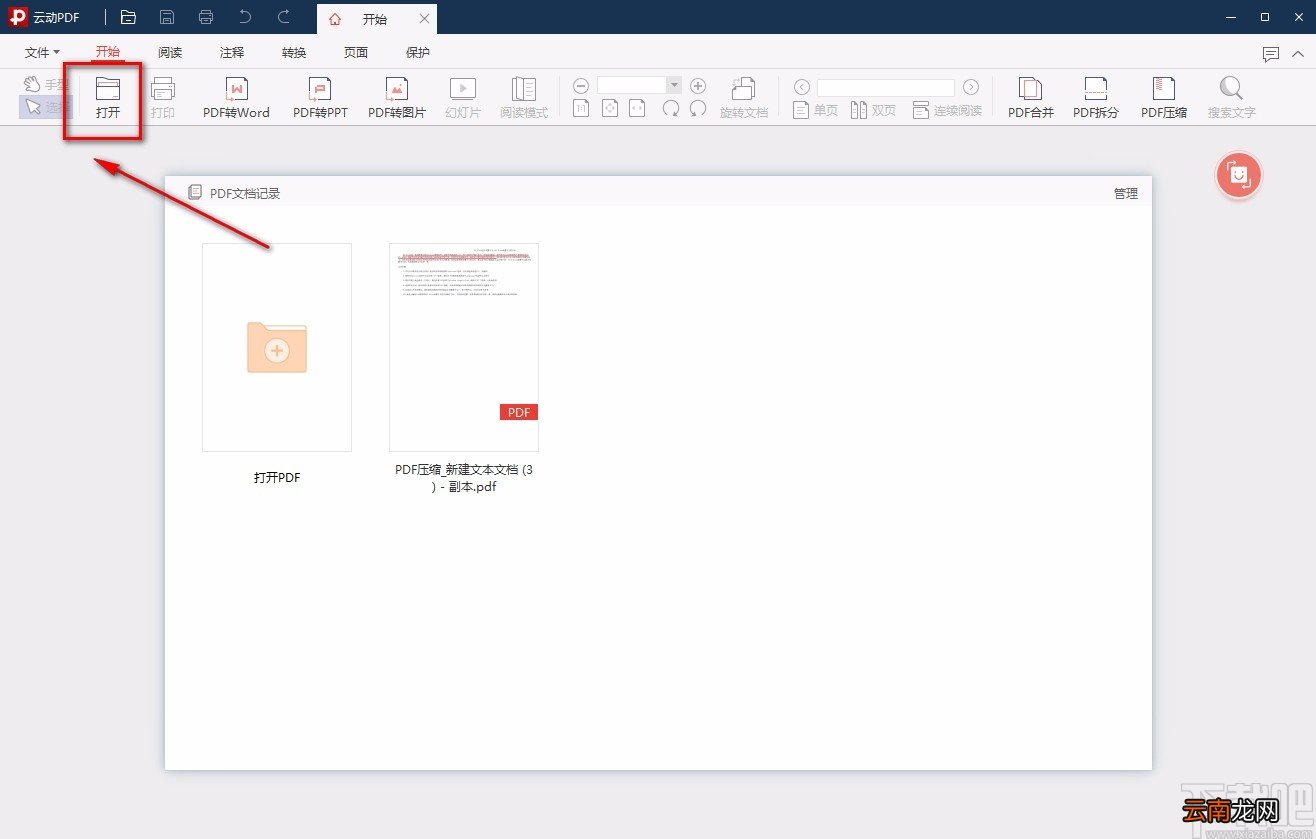Click the 管理 link in records panel
The height and width of the screenshot is (839, 1316).
tap(1126, 193)
